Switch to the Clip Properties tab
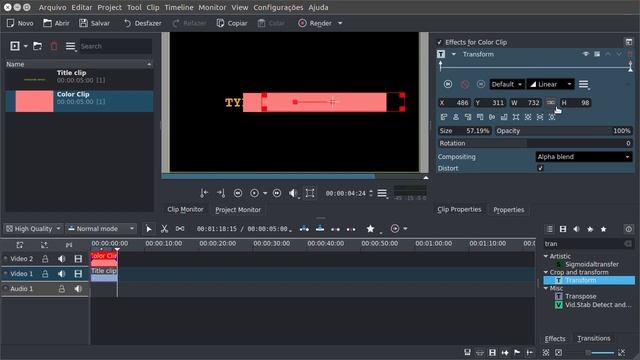Screen dimensions: 640x360 (459, 209)
